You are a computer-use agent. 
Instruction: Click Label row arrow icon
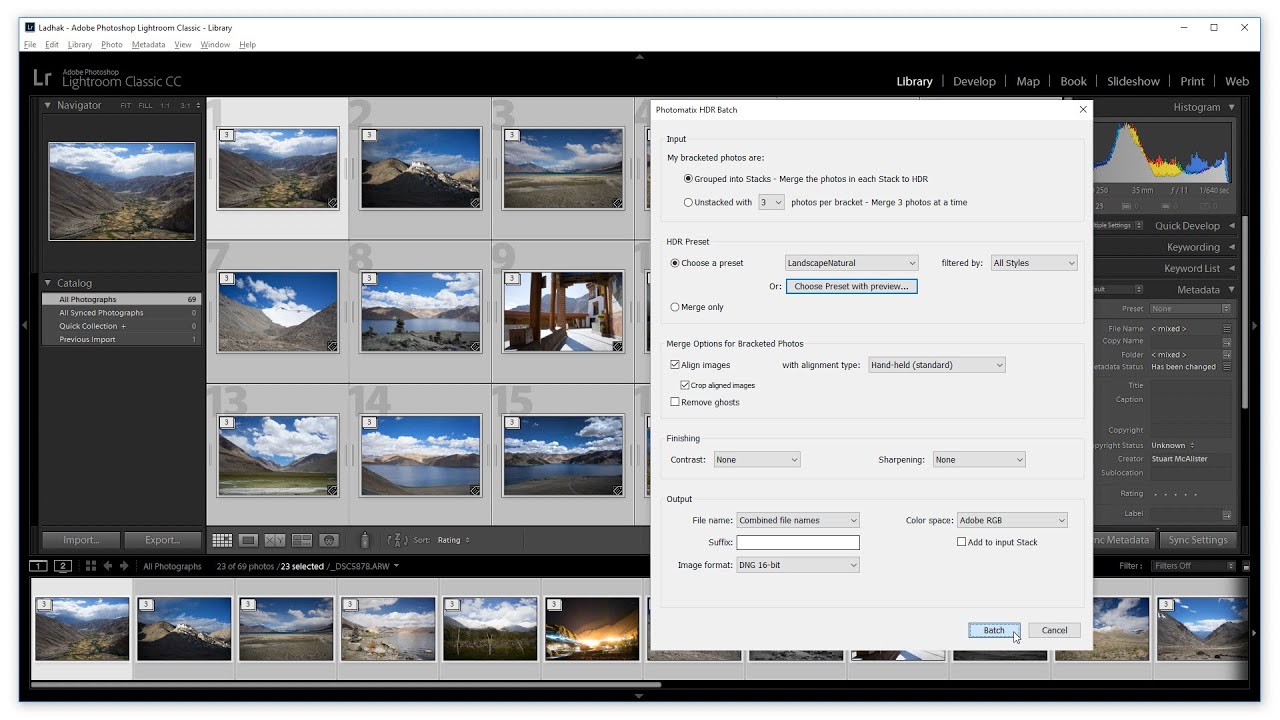click(x=1227, y=514)
